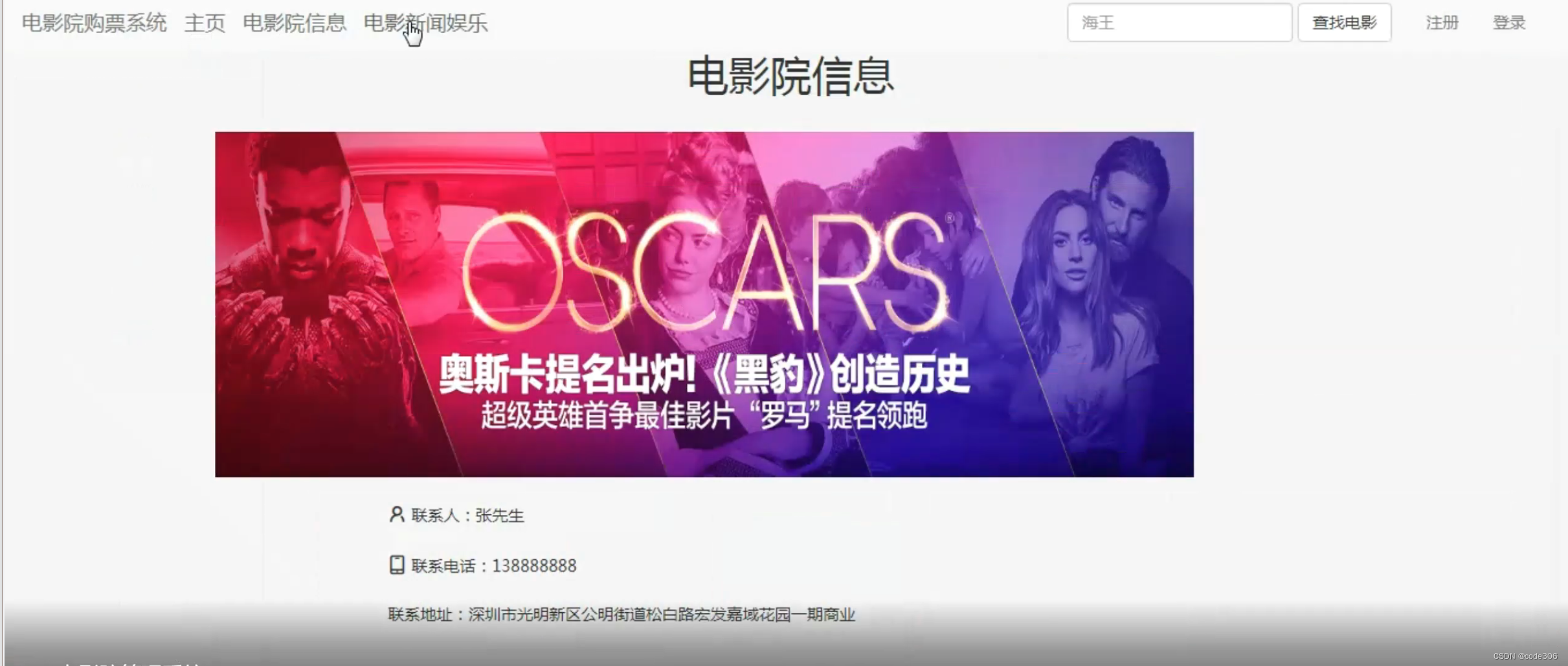Focus the movie search field showing 海王

coord(1180,23)
